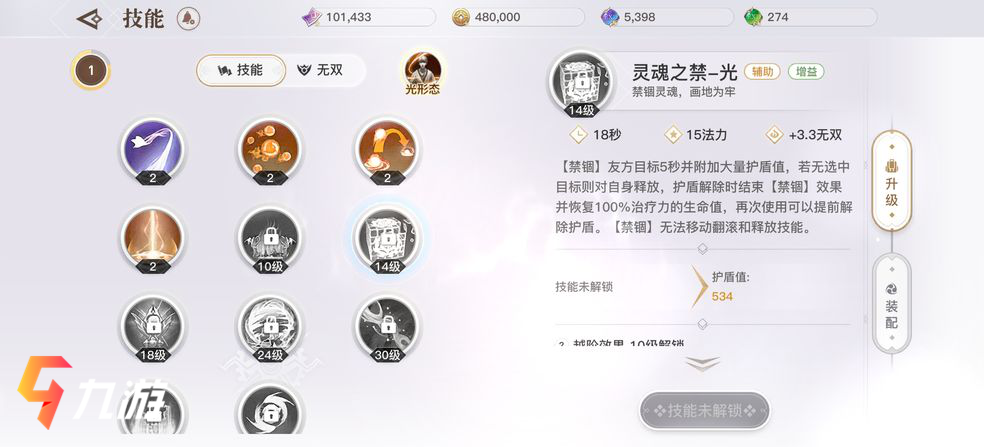Click the bell icon beside 技能 title

click(x=188, y=18)
